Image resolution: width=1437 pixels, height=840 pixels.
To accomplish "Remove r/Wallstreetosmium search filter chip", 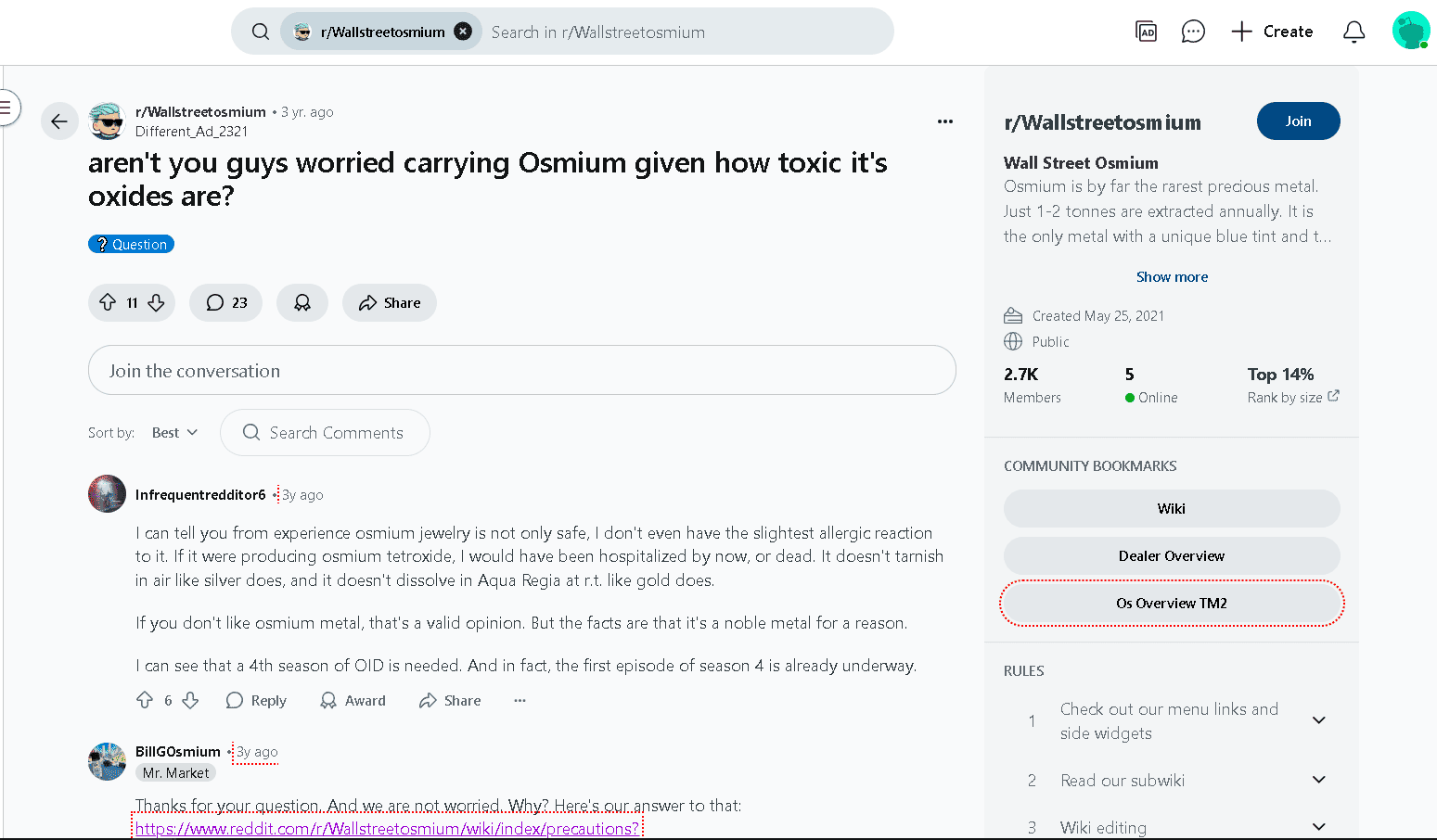I will [463, 32].
